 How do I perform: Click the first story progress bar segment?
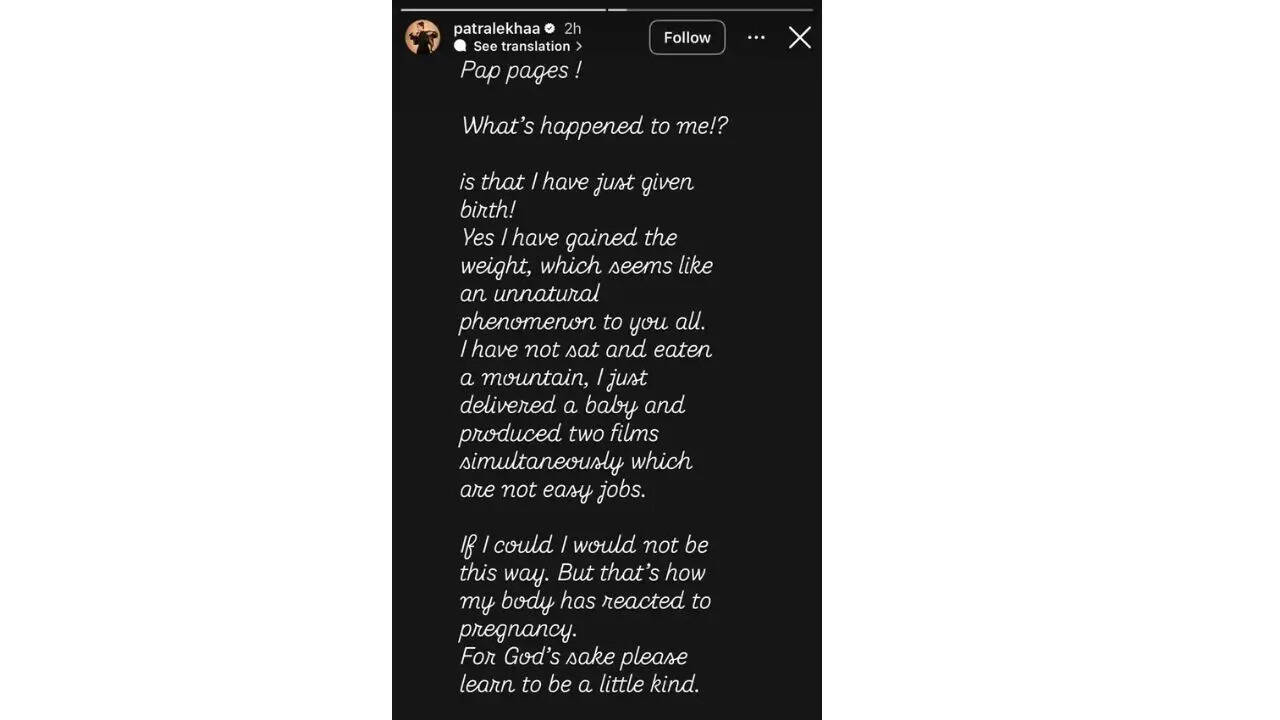(503, 10)
